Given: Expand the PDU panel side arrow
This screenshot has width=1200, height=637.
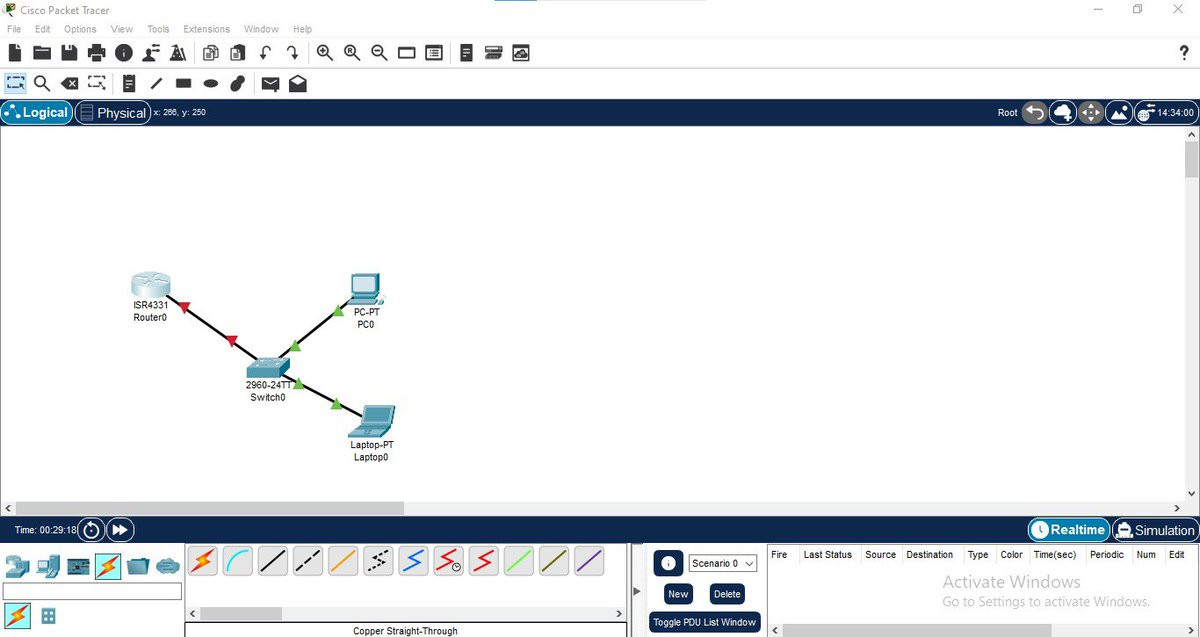Looking at the screenshot, I should click(x=637, y=591).
